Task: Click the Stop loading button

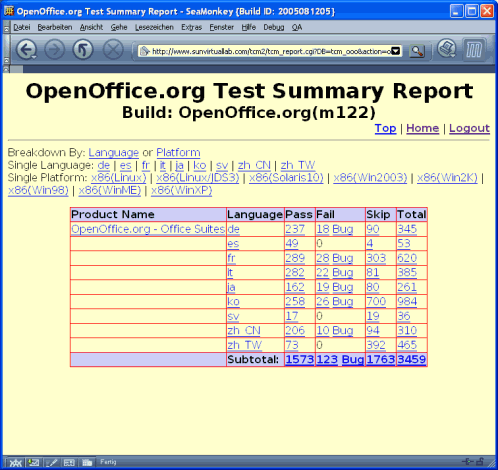Action: tap(113, 50)
